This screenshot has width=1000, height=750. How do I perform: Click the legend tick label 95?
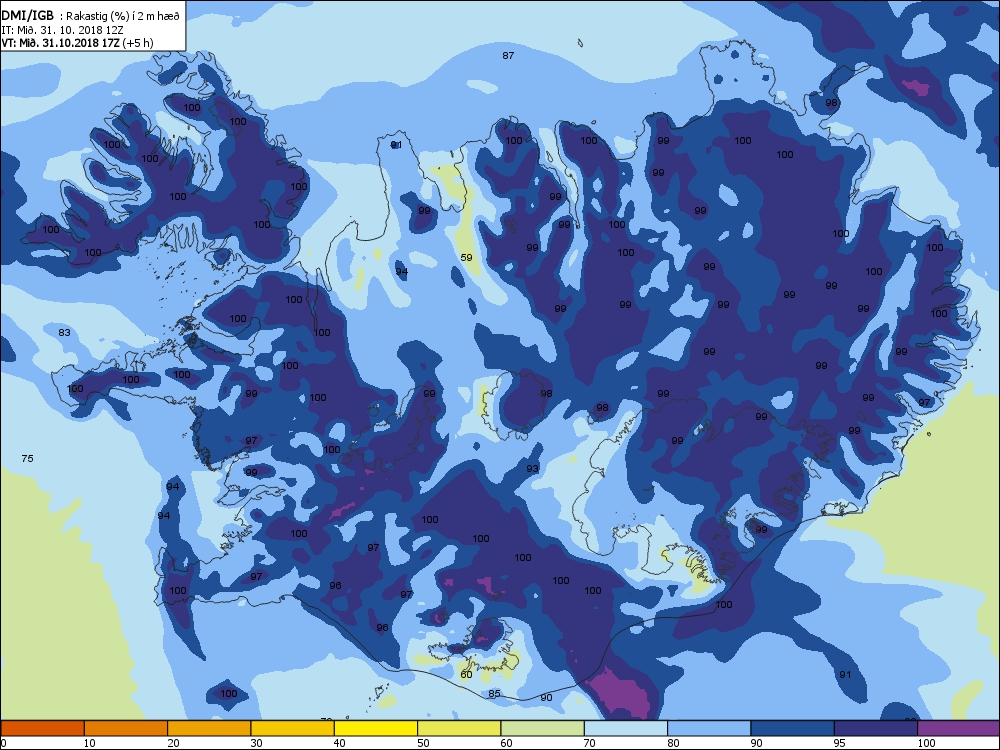[x=840, y=743]
